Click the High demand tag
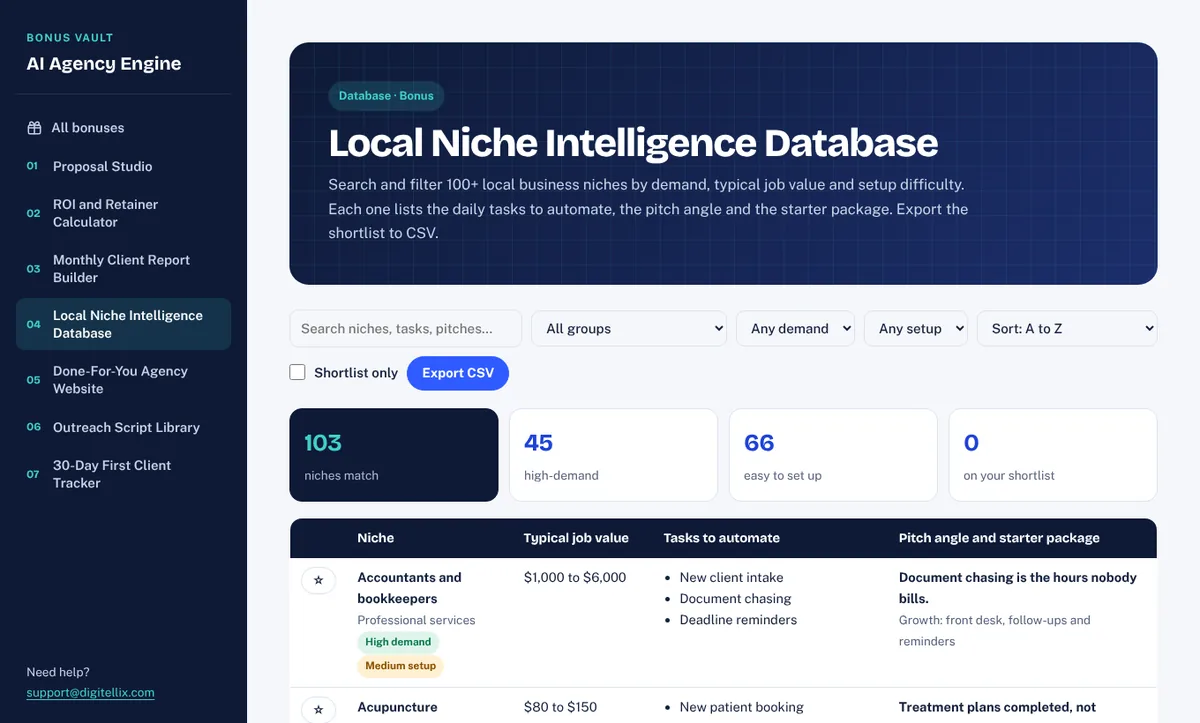The image size is (1200, 723). click(398, 642)
